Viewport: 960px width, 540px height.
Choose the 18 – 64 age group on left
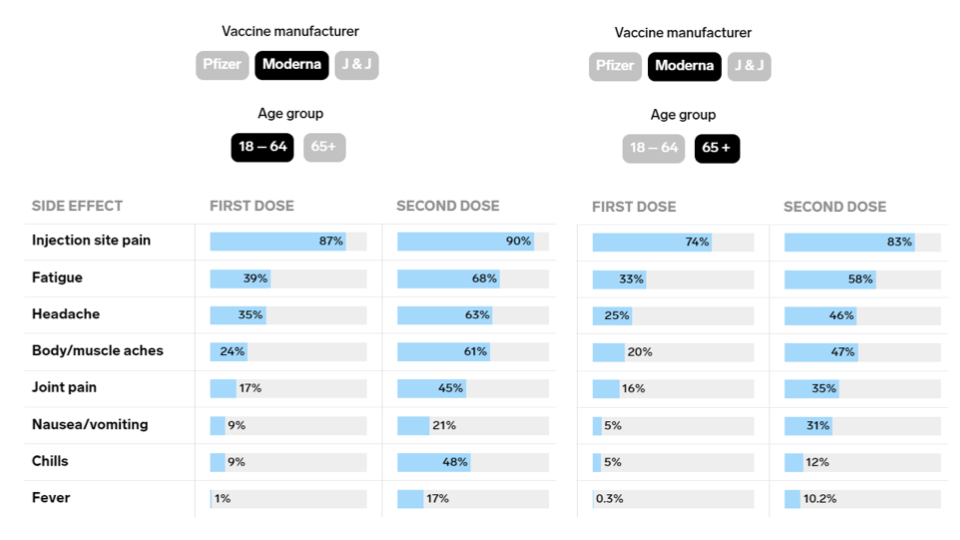263,147
